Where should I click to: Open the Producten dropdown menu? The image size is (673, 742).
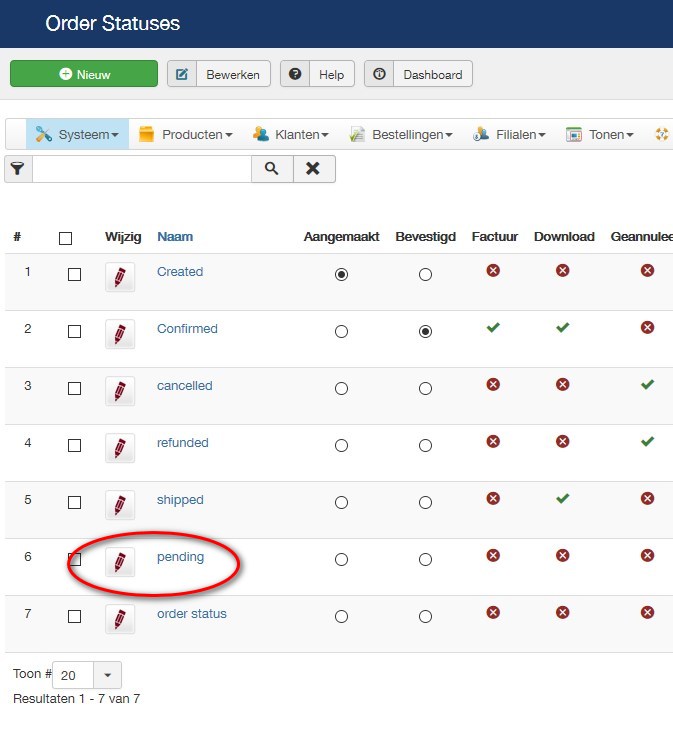point(186,134)
